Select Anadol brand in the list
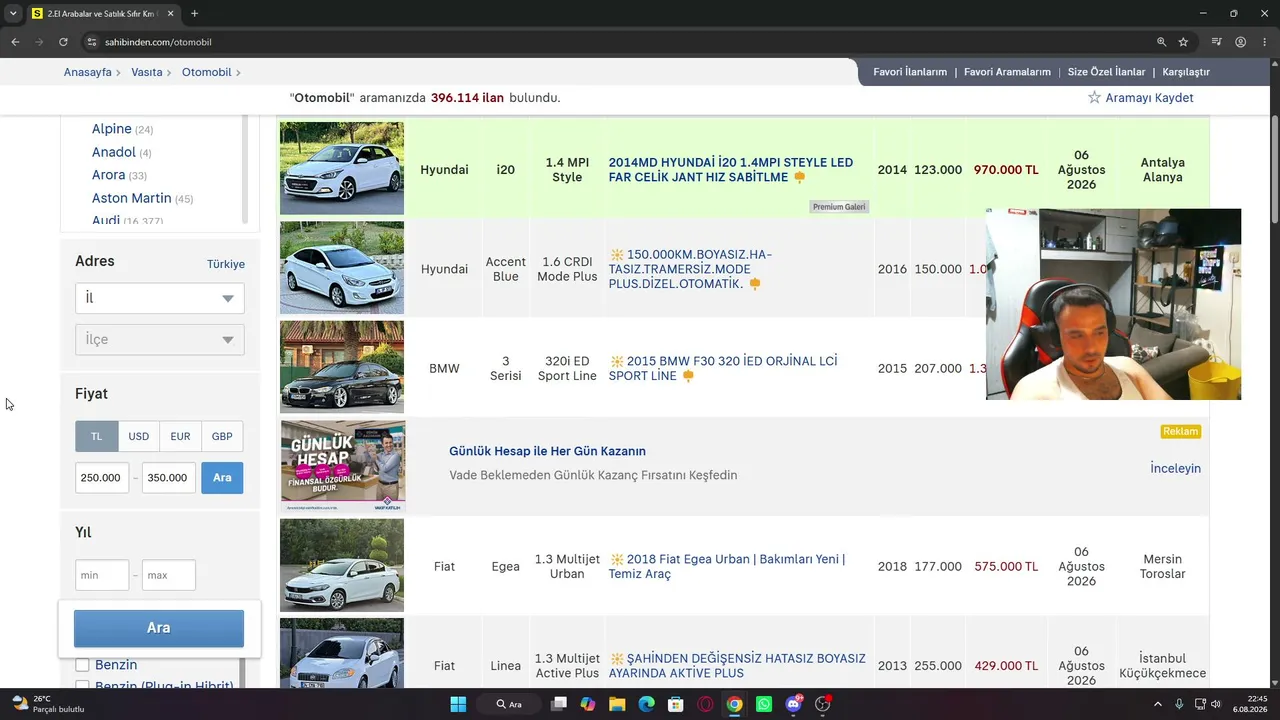The width and height of the screenshot is (1280, 720). pyautogui.click(x=114, y=152)
